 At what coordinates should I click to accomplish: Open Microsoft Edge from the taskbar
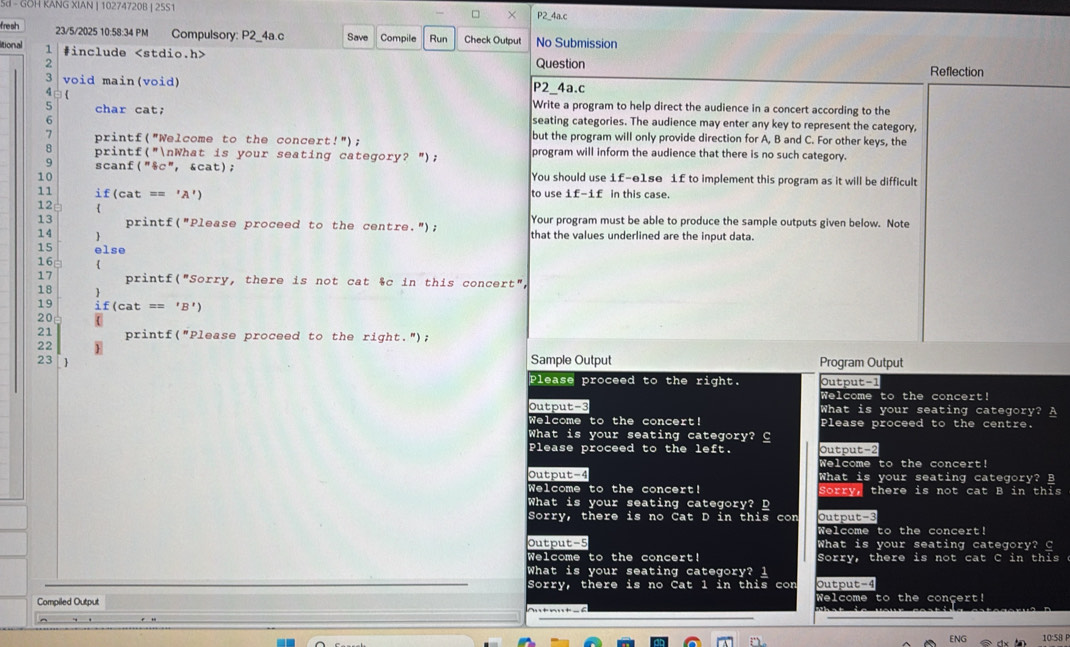tap(591, 641)
